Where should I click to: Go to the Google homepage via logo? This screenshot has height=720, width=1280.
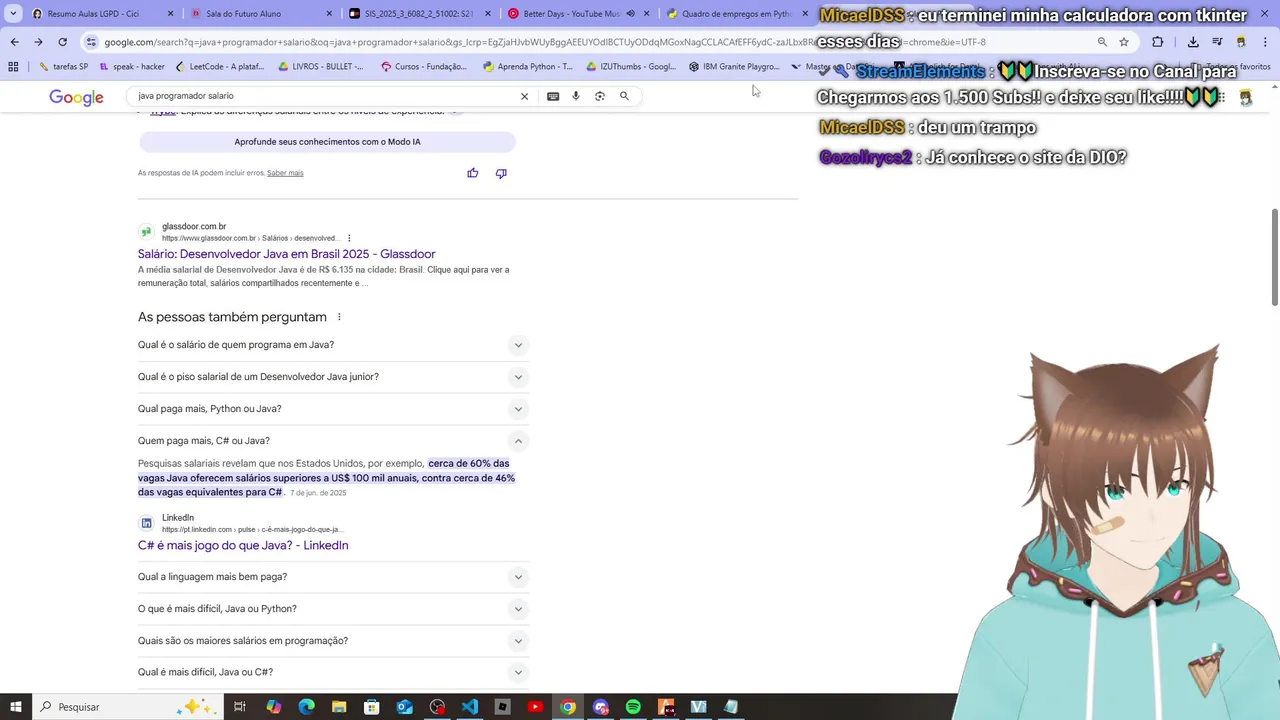(77, 97)
